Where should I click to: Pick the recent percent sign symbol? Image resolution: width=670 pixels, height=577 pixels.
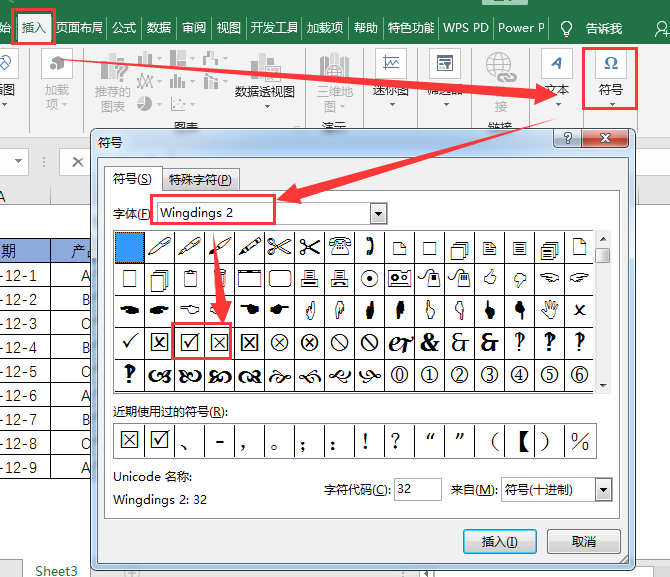click(580, 440)
